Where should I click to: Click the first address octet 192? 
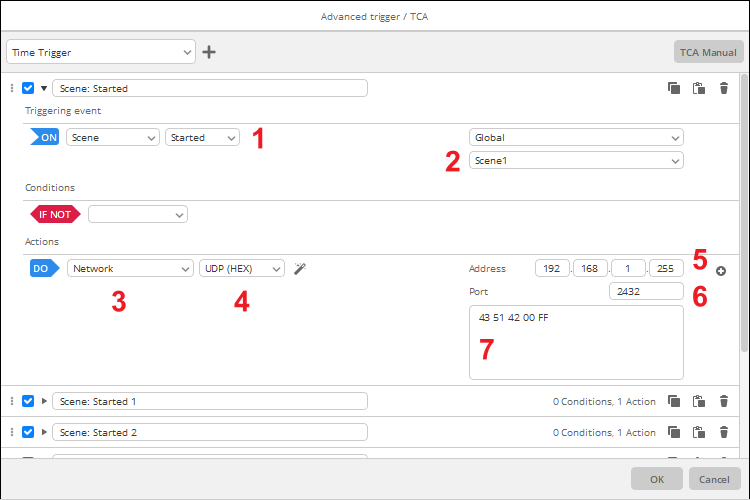point(552,268)
